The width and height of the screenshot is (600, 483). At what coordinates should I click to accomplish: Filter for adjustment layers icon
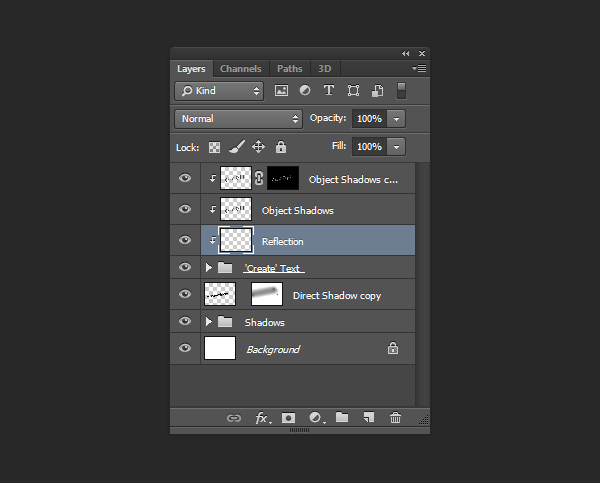click(305, 90)
